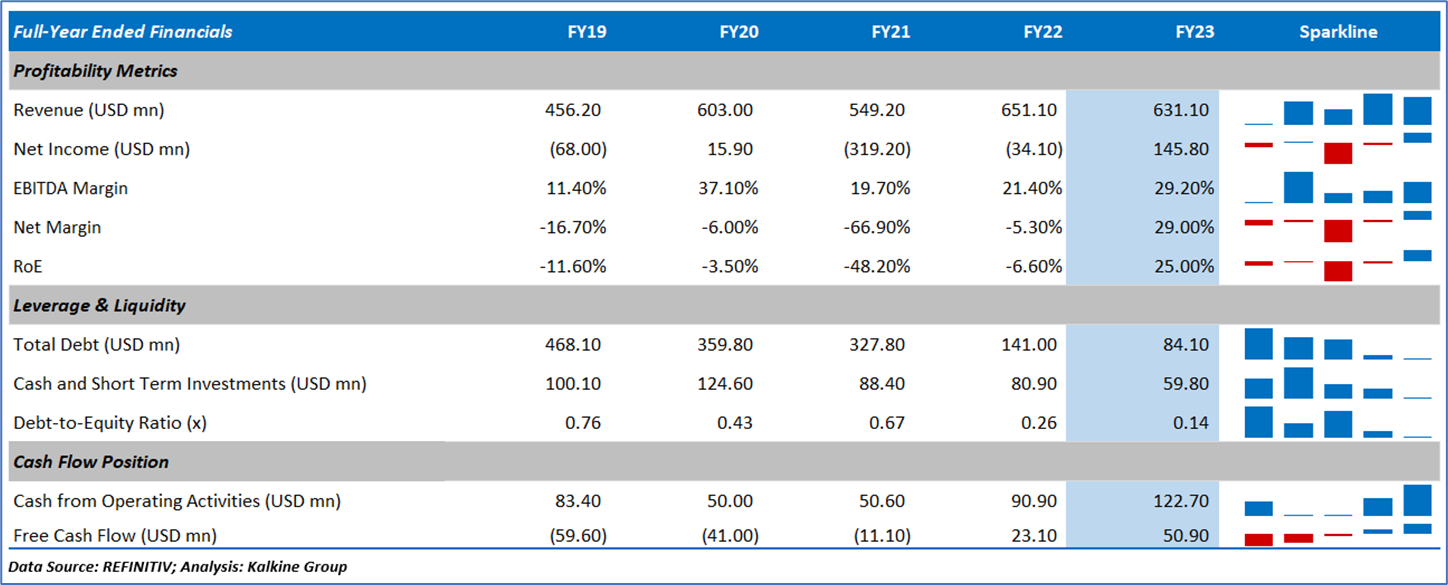Select the Data Source REFINITIV footnote
Image resolution: width=1448 pixels, height=585 pixels.
[180, 567]
